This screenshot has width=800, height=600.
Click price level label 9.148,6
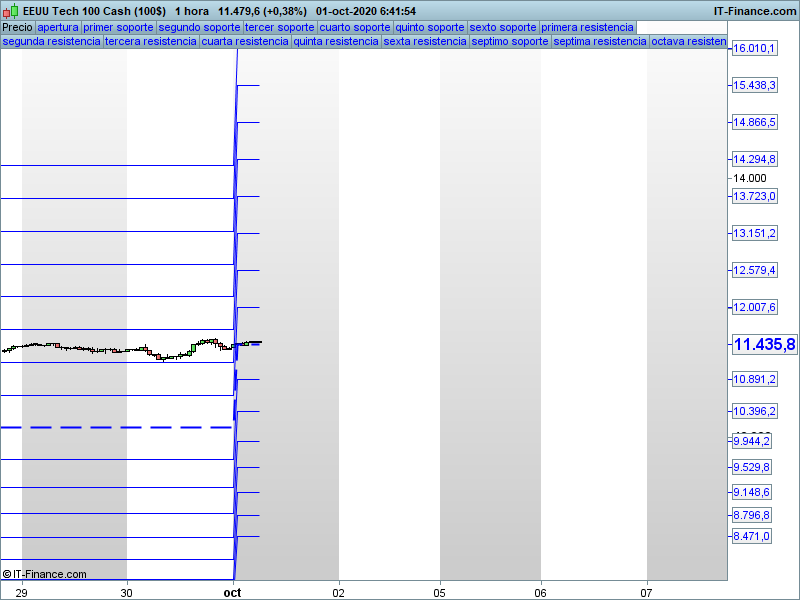752,492
